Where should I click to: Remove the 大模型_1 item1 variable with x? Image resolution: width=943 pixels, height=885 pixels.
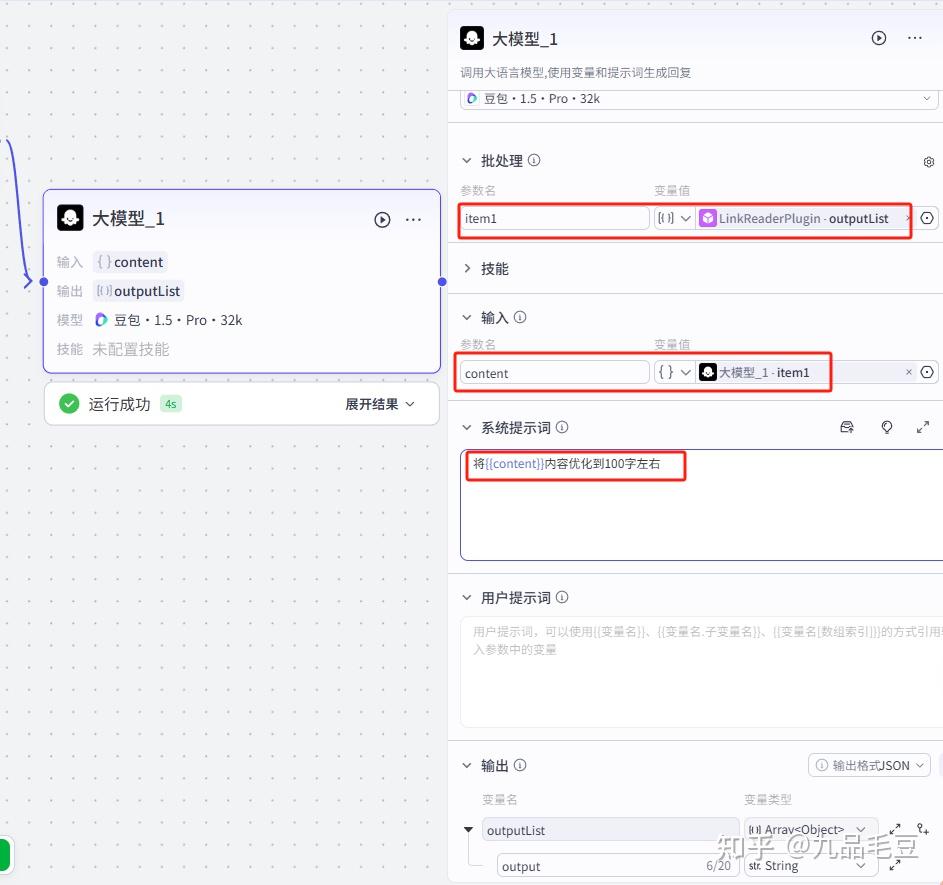click(908, 372)
